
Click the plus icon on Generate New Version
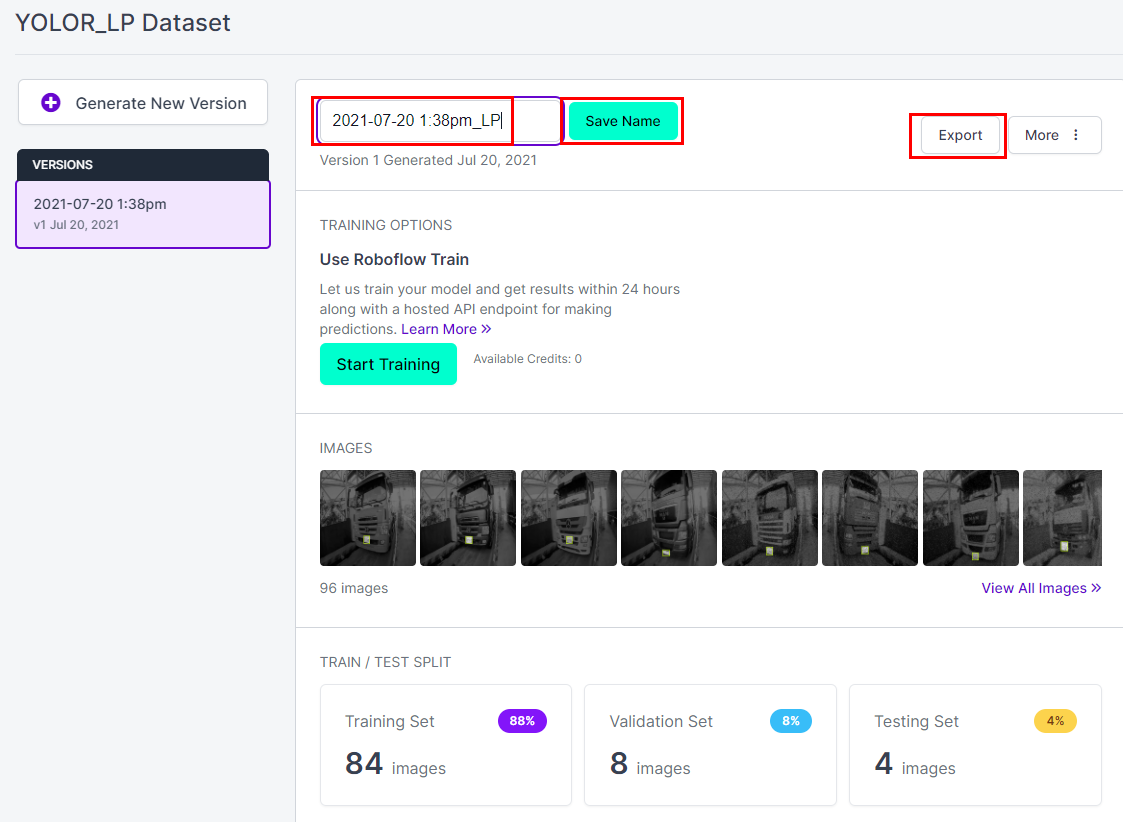[51, 103]
